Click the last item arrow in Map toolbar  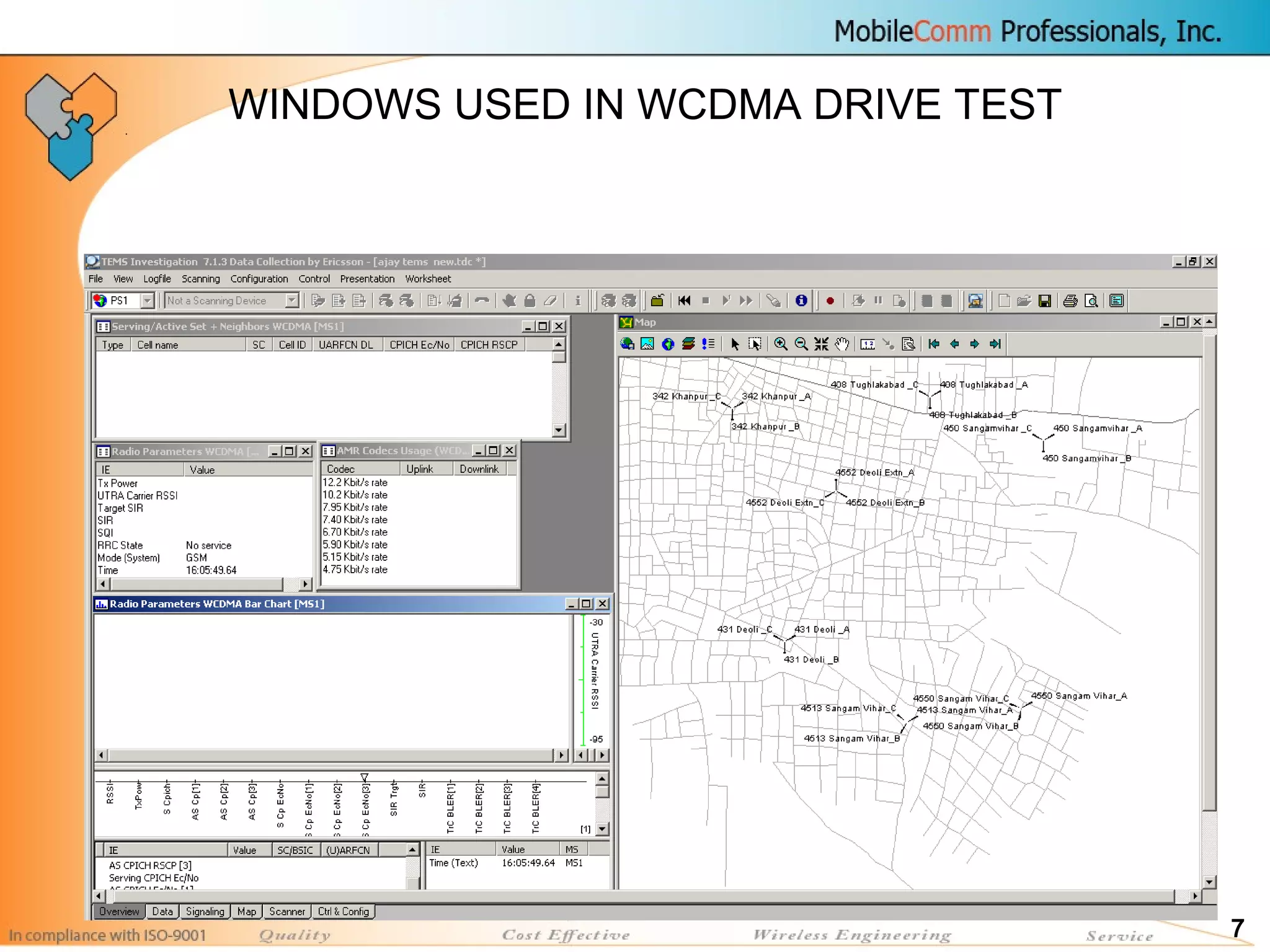(995, 344)
